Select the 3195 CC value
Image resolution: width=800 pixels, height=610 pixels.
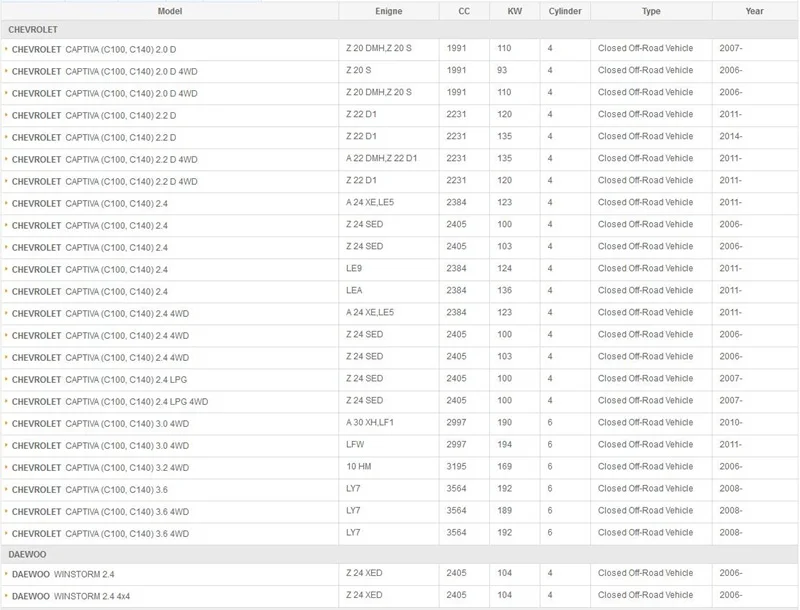click(456, 466)
